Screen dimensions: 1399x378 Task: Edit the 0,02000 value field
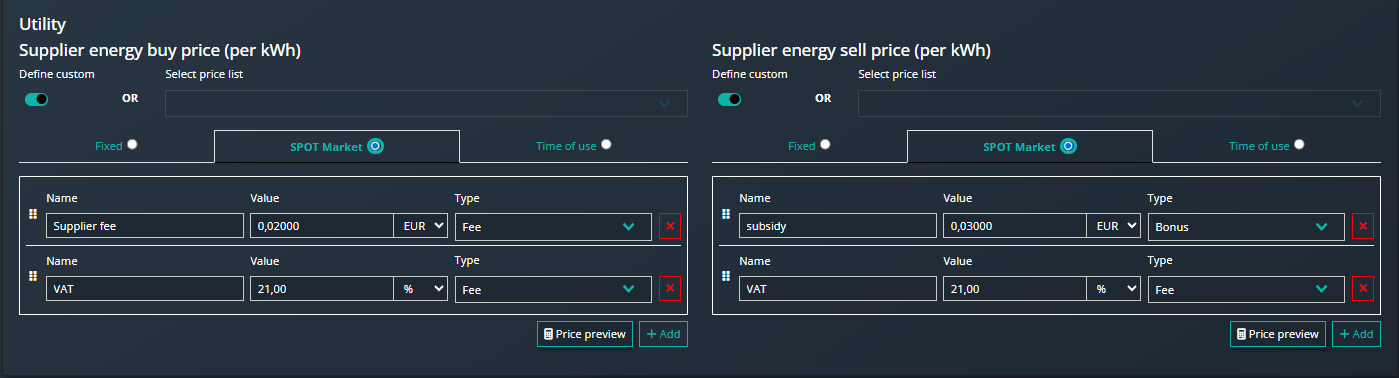[322, 226]
